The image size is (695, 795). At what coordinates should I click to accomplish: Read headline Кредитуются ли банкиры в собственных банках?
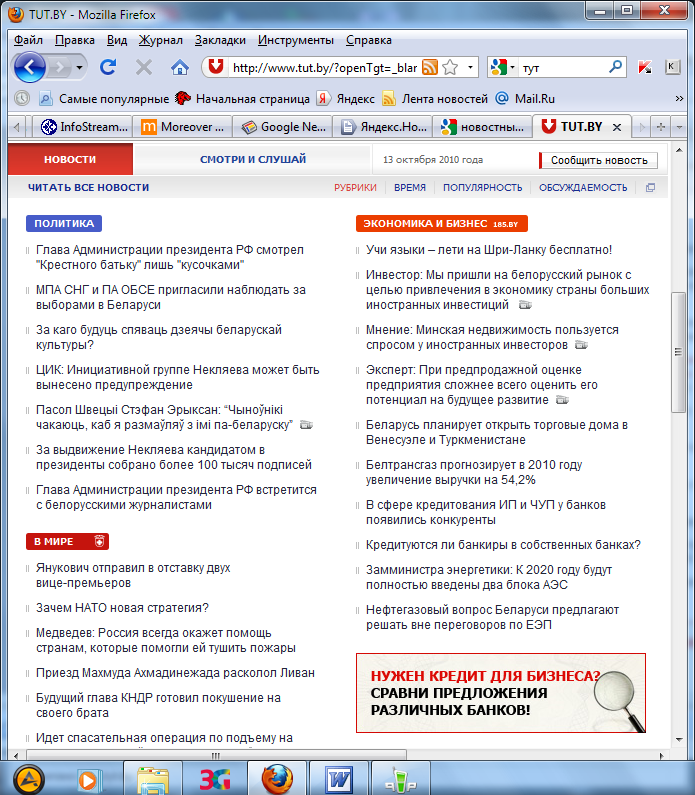(503, 545)
